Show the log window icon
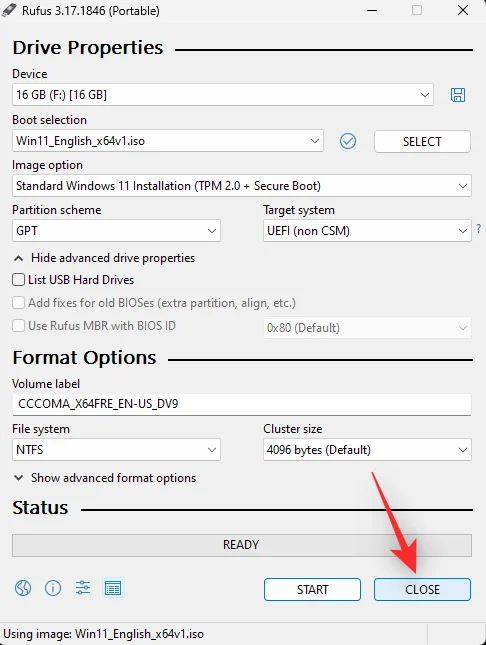 (x=113, y=588)
